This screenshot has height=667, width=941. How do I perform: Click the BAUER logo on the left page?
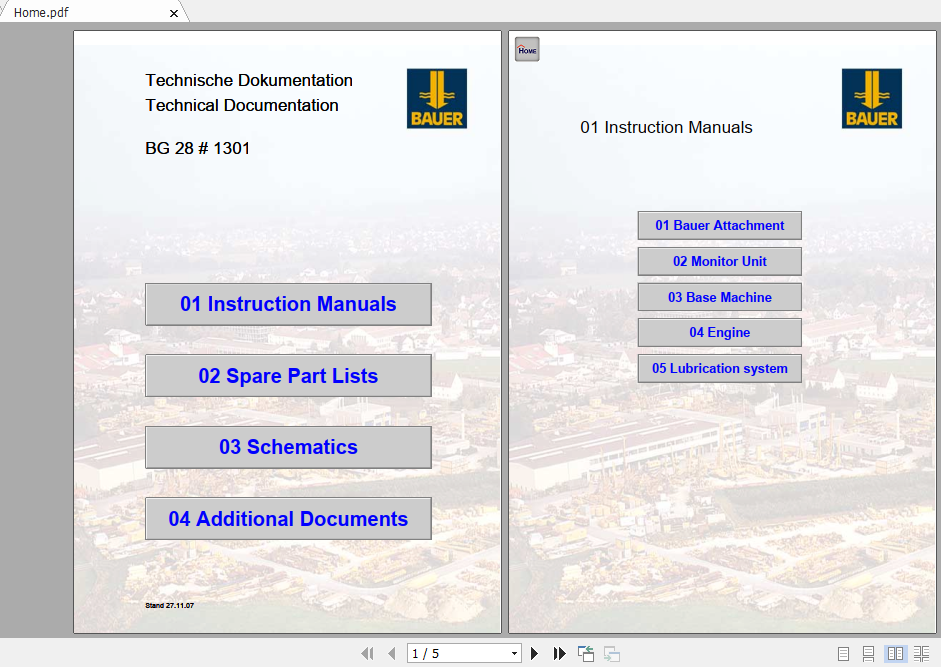(x=437, y=98)
